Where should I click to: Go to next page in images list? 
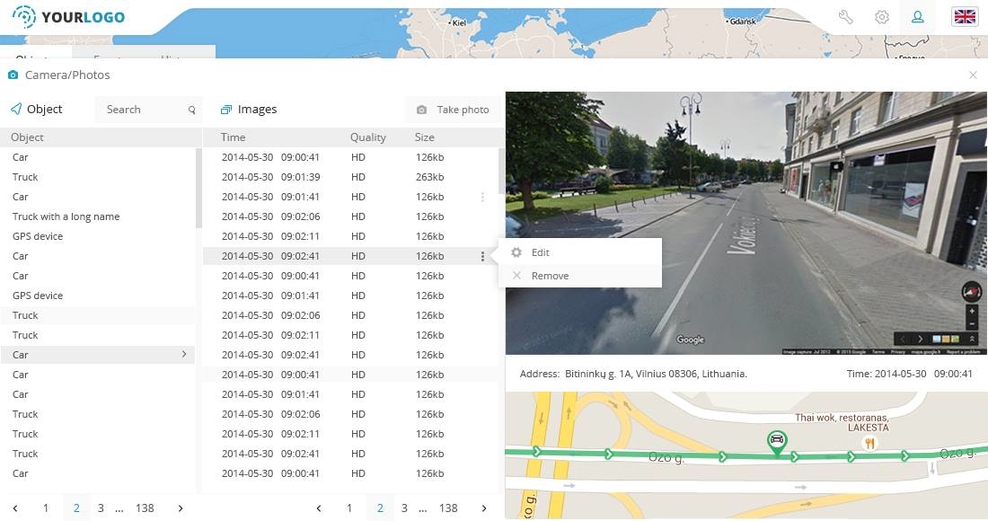(x=484, y=508)
